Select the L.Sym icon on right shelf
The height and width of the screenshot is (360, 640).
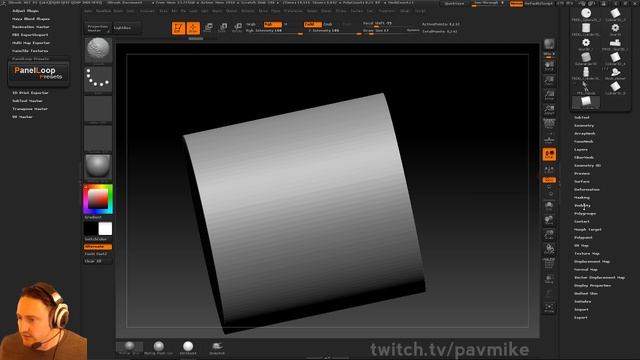pos(549,169)
